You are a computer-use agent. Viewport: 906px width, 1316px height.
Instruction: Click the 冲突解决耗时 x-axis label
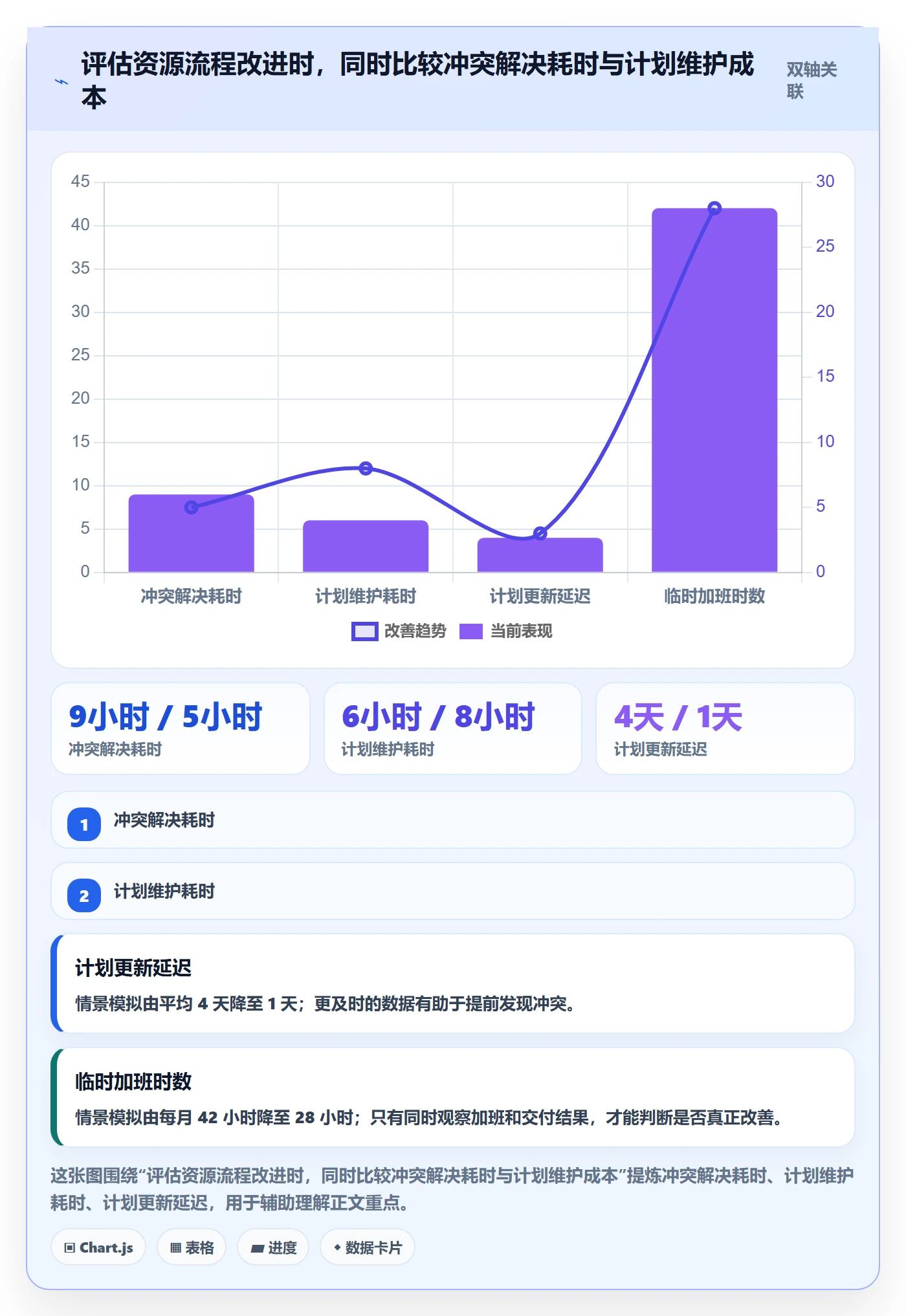point(192,596)
